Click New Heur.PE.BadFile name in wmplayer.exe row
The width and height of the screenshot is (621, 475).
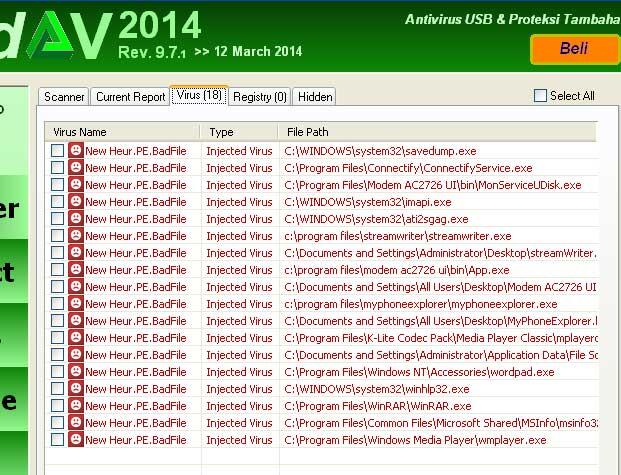click(x=135, y=440)
